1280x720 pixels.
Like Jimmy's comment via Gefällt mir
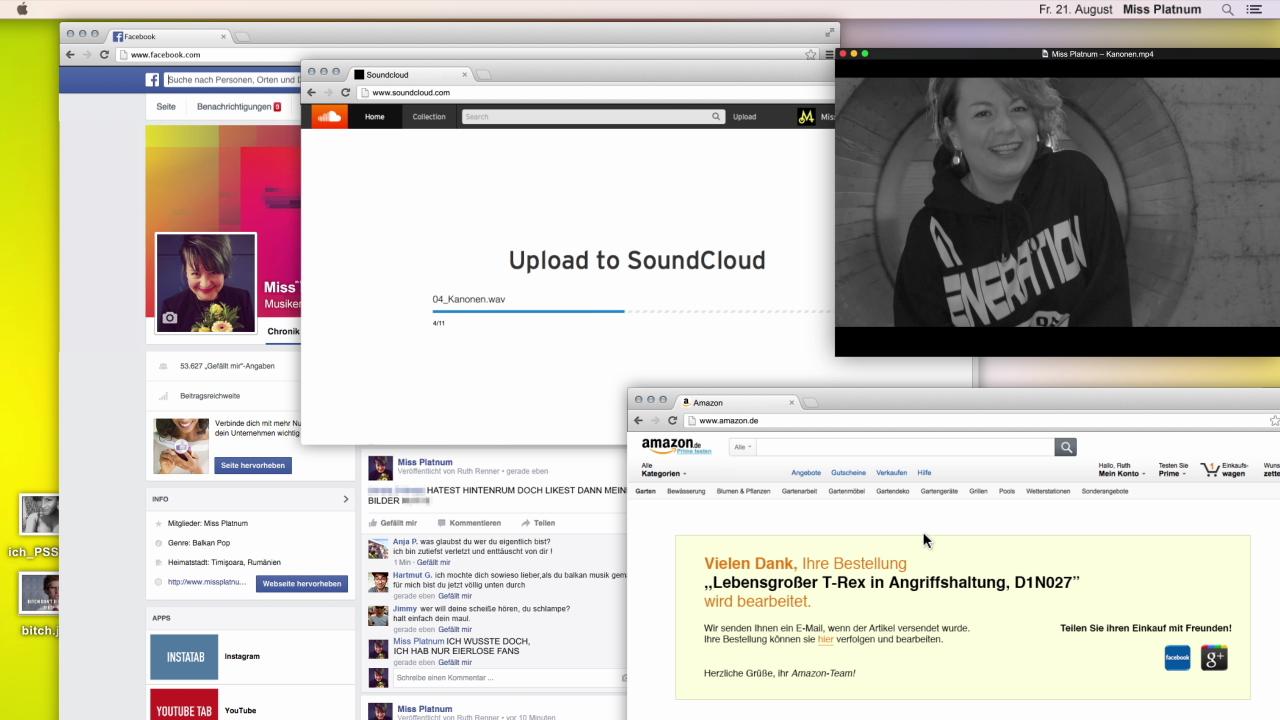pyautogui.click(x=454, y=629)
